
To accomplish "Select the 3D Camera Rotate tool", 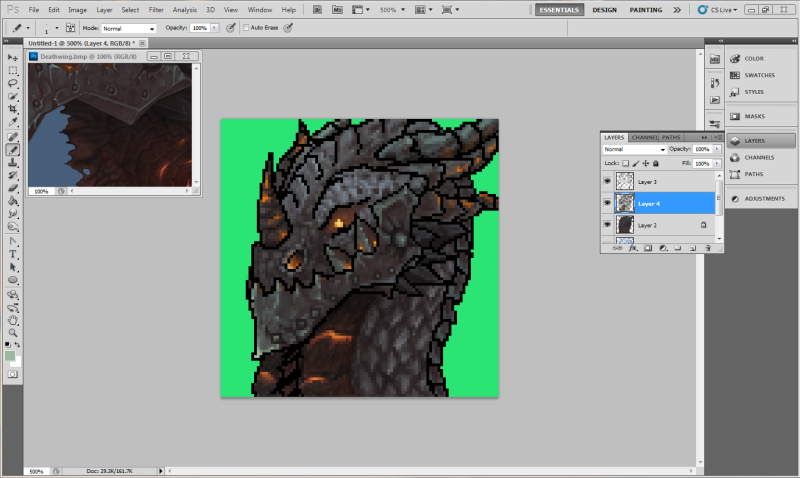I will [13, 308].
